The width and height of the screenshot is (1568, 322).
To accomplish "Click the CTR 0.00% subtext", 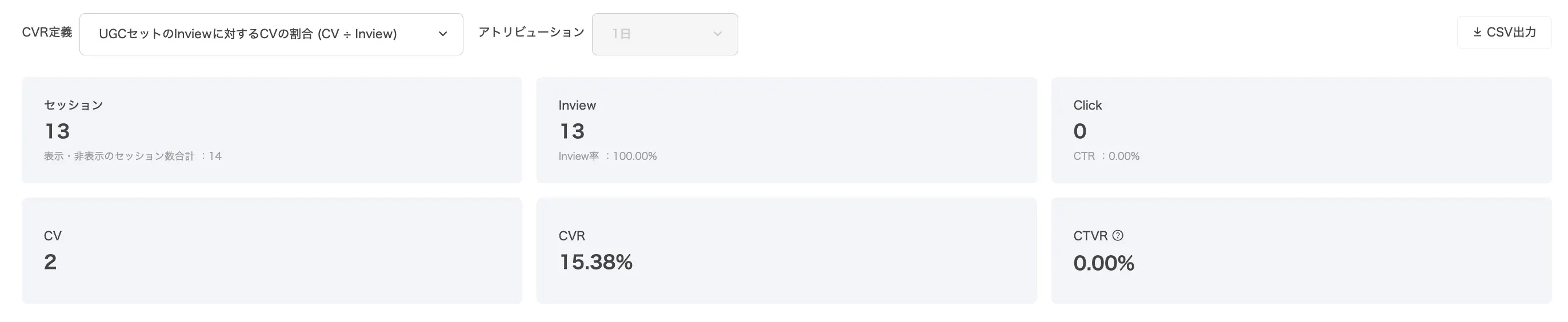I will 1106,156.
